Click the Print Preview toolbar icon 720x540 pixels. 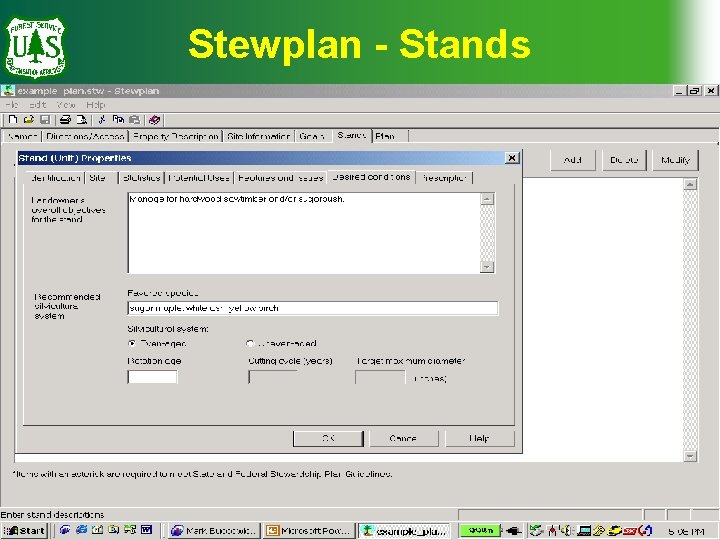(x=81, y=120)
